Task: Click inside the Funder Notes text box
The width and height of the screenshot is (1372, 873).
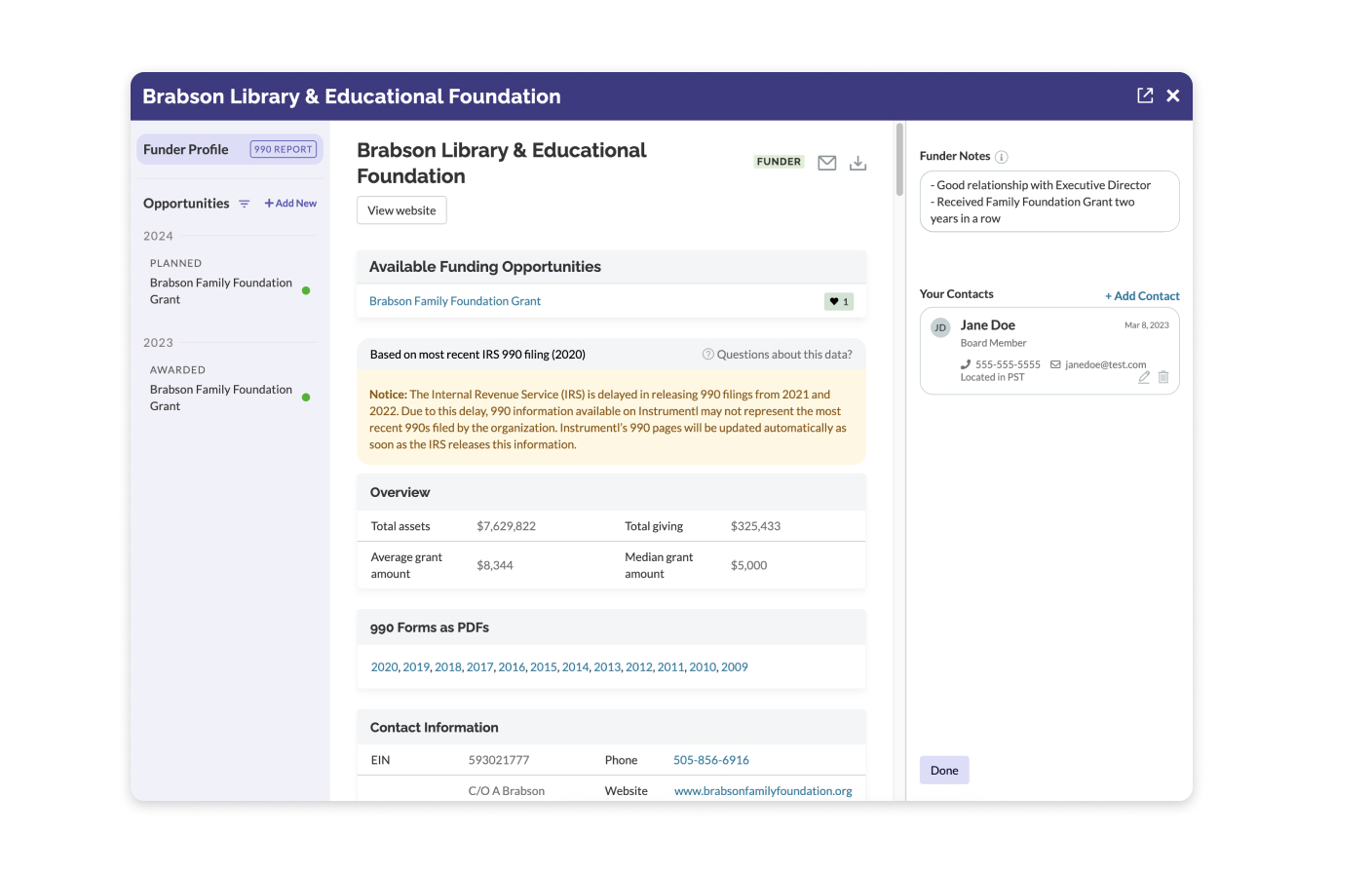Action: coord(1049,202)
